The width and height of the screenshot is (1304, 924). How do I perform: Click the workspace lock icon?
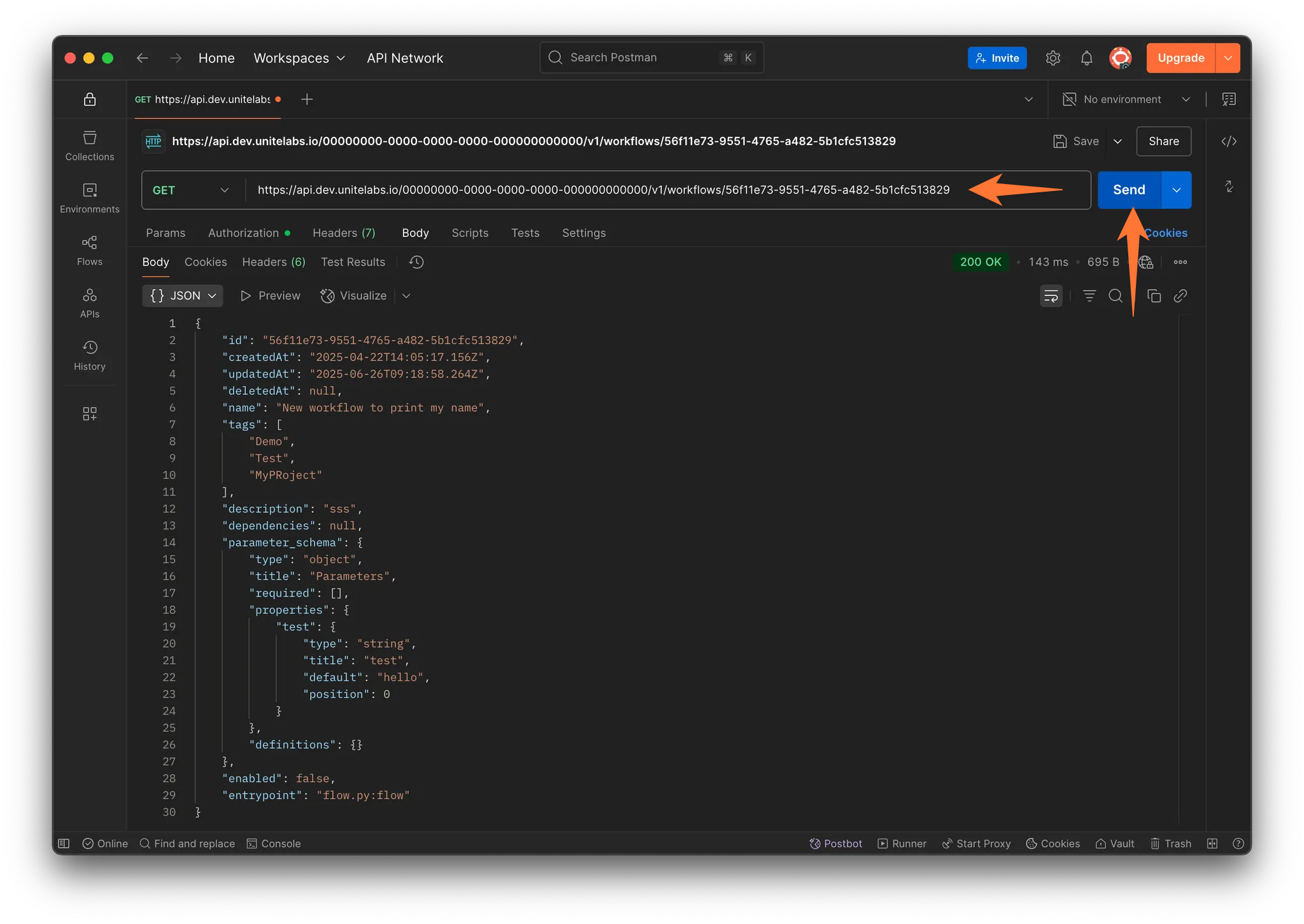(90, 99)
